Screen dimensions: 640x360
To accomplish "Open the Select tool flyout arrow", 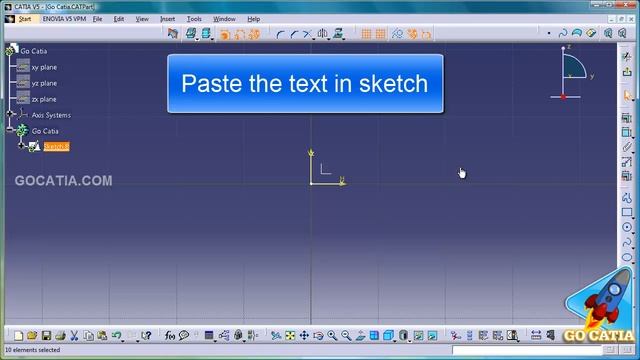I will tap(633, 101).
